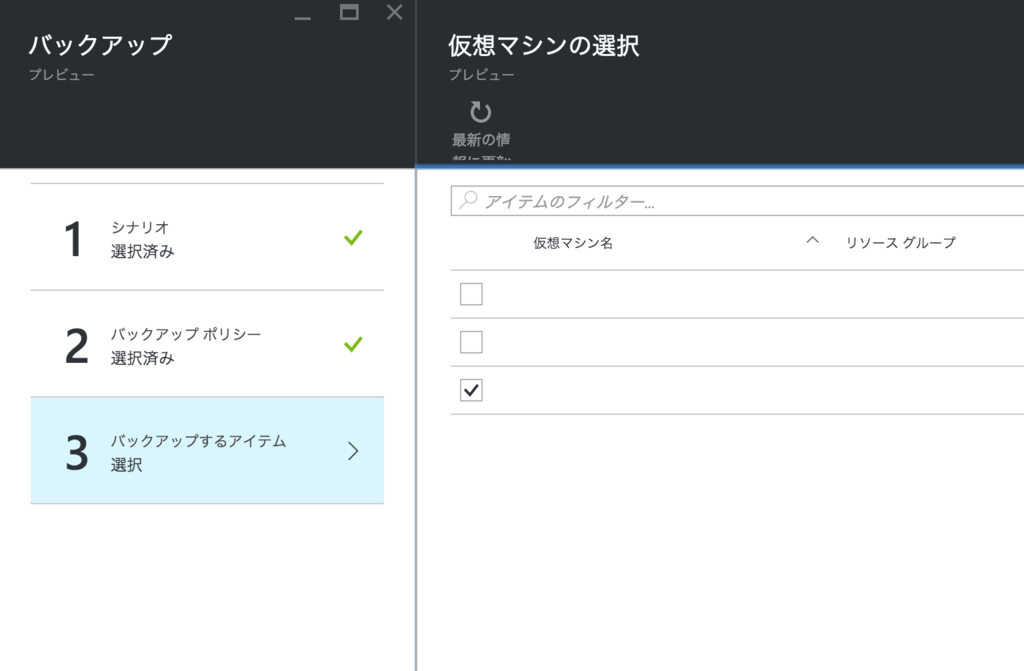Toggle the sort arrow next to 仮想マシン名
This screenshot has height=671, width=1024.
click(812, 240)
